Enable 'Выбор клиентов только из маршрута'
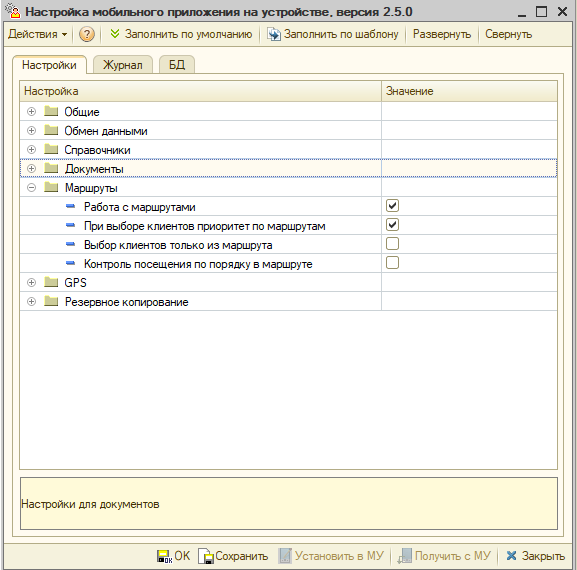 (x=392, y=244)
